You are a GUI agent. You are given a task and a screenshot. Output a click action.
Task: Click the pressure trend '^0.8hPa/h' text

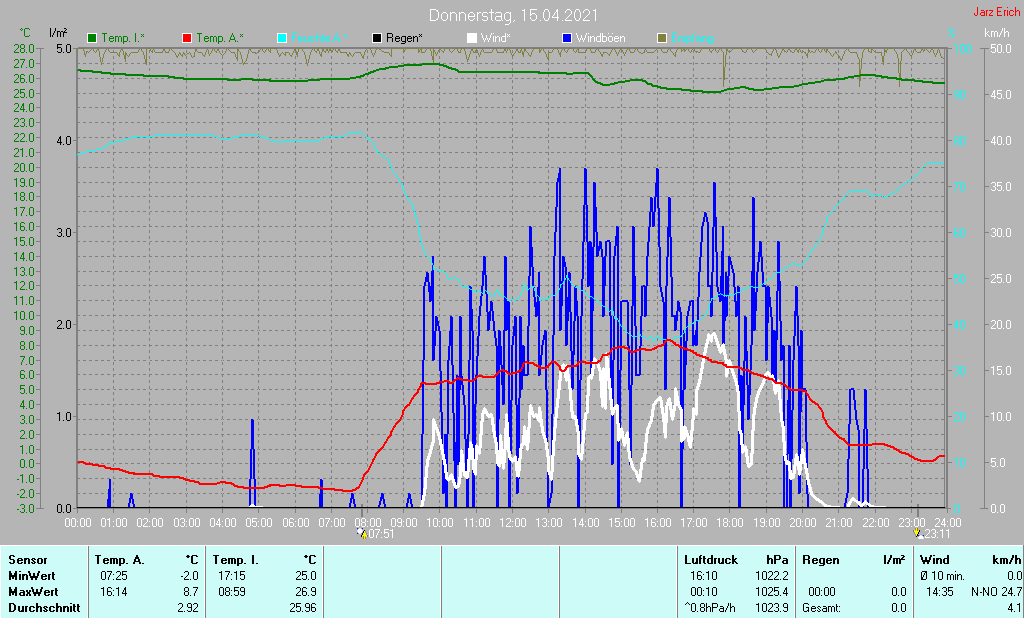(x=709, y=608)
